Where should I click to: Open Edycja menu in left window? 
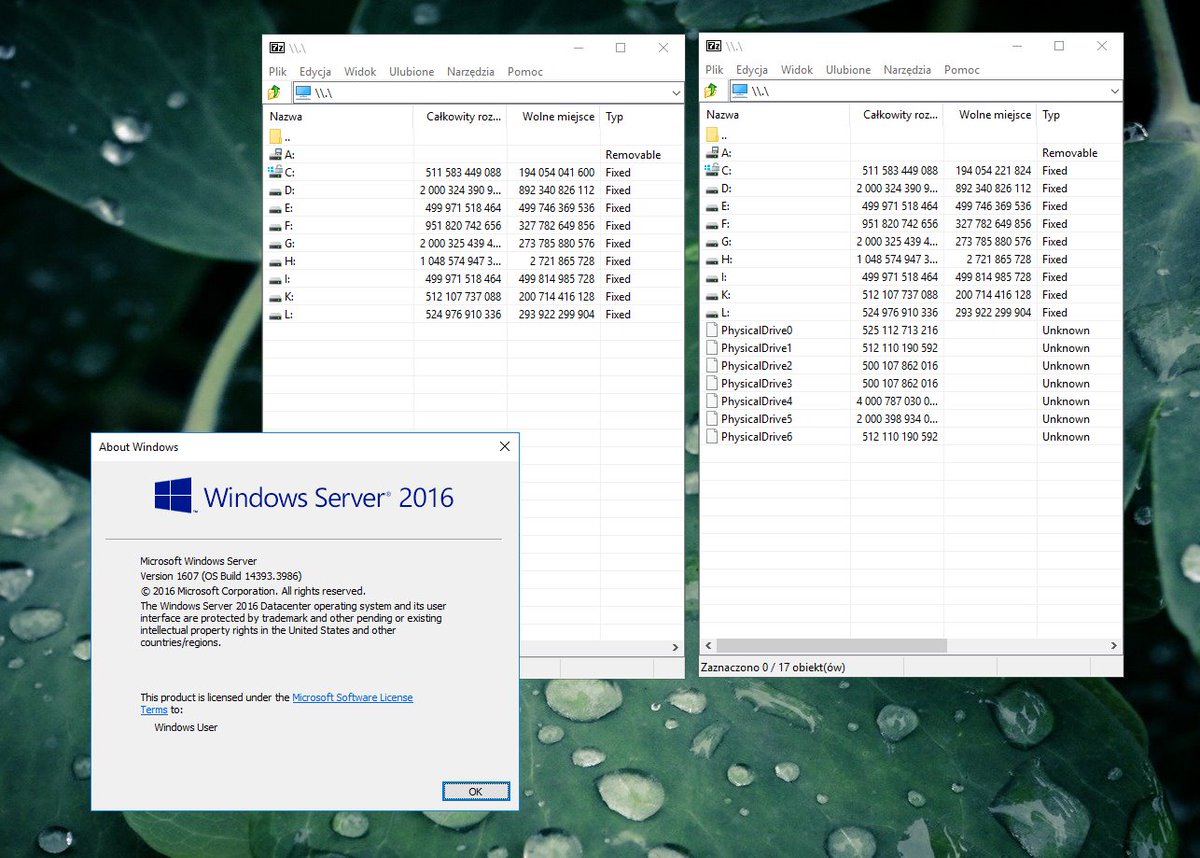315,72
